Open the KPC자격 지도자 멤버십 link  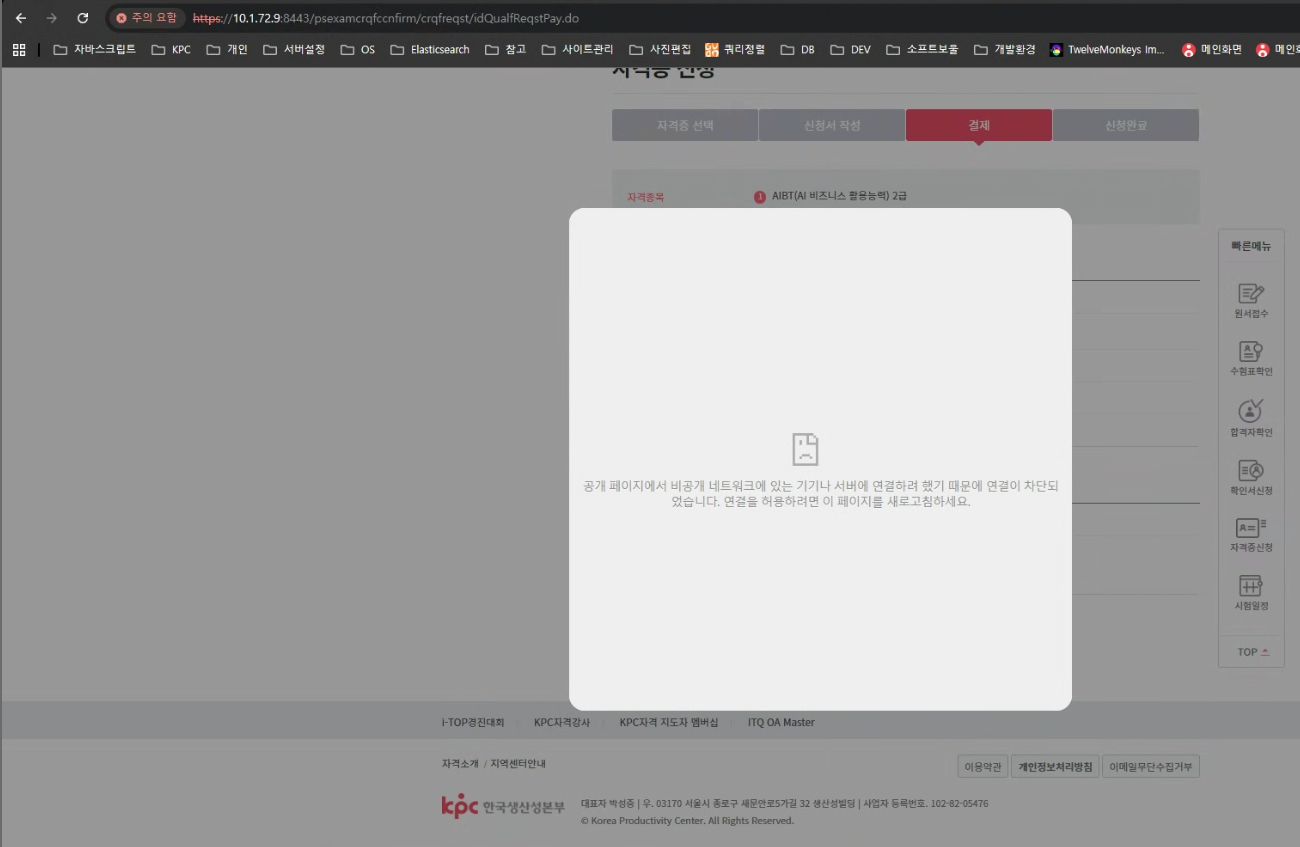tap(669, 722)
